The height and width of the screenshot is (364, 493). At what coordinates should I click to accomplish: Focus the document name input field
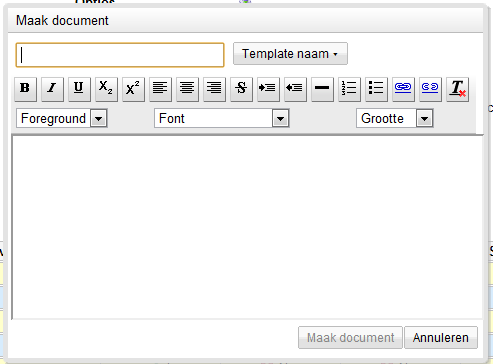coord(120,55)
